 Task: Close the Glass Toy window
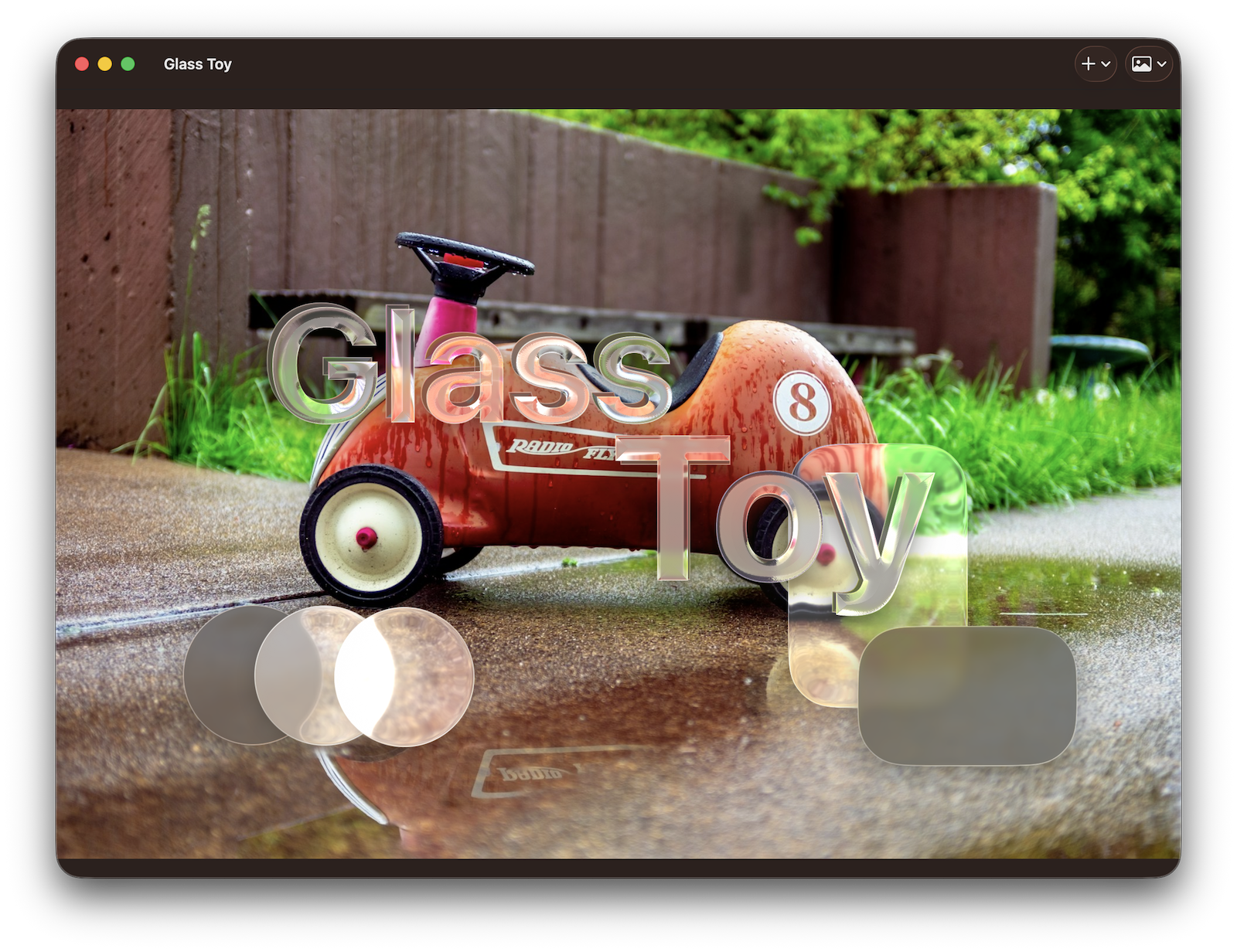pos(82,64)
